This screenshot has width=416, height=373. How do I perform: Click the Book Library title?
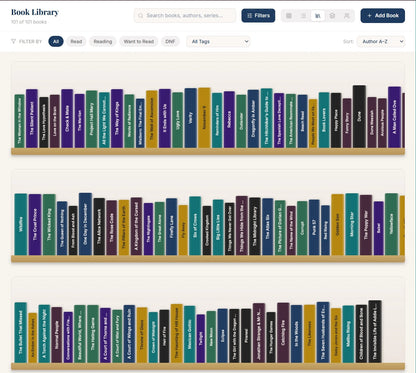coord(35,12)
